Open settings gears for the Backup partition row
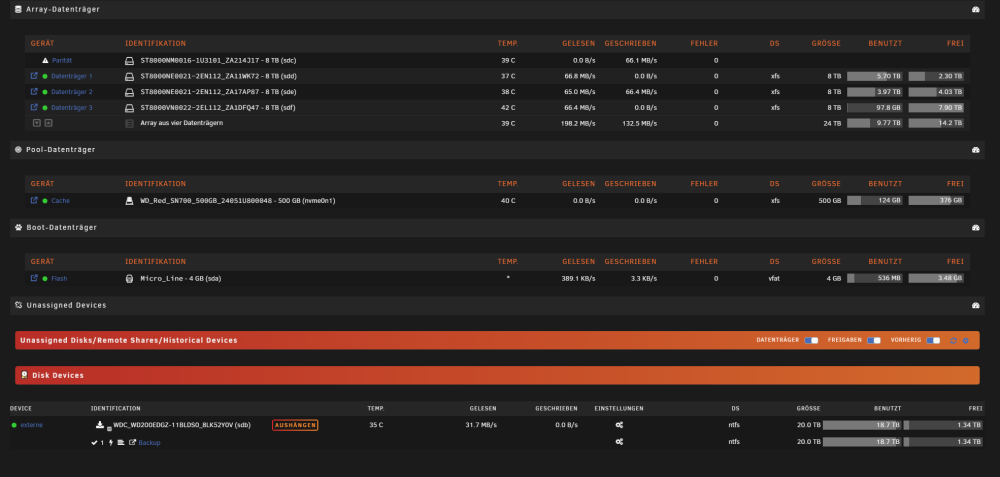 (x=619, y=441)
